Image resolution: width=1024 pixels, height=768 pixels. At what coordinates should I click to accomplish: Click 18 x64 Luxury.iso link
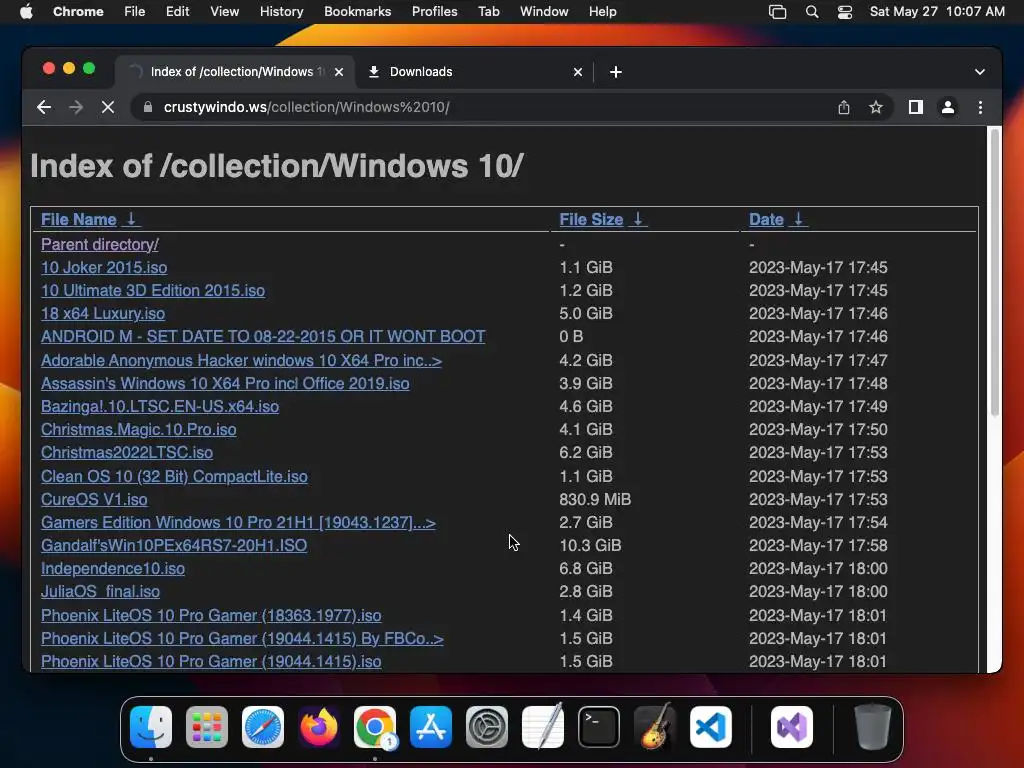tap(103, 313)
